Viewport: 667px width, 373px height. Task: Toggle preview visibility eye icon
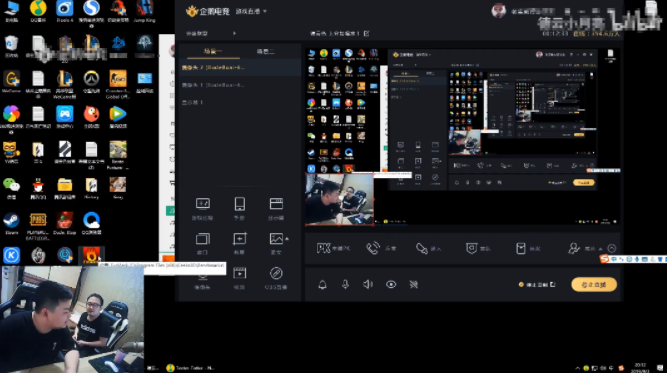coord(391,285)
